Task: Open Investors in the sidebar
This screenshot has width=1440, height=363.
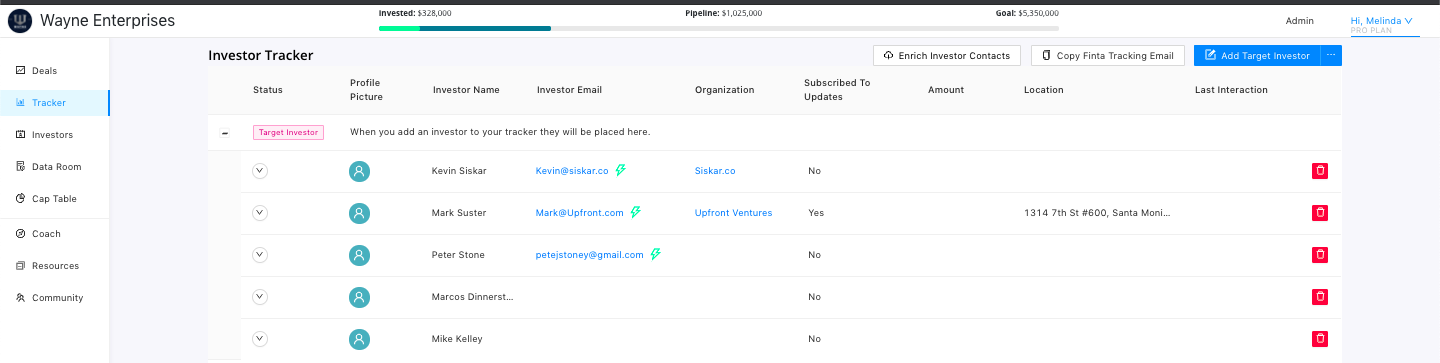Action: click(52, 135)
